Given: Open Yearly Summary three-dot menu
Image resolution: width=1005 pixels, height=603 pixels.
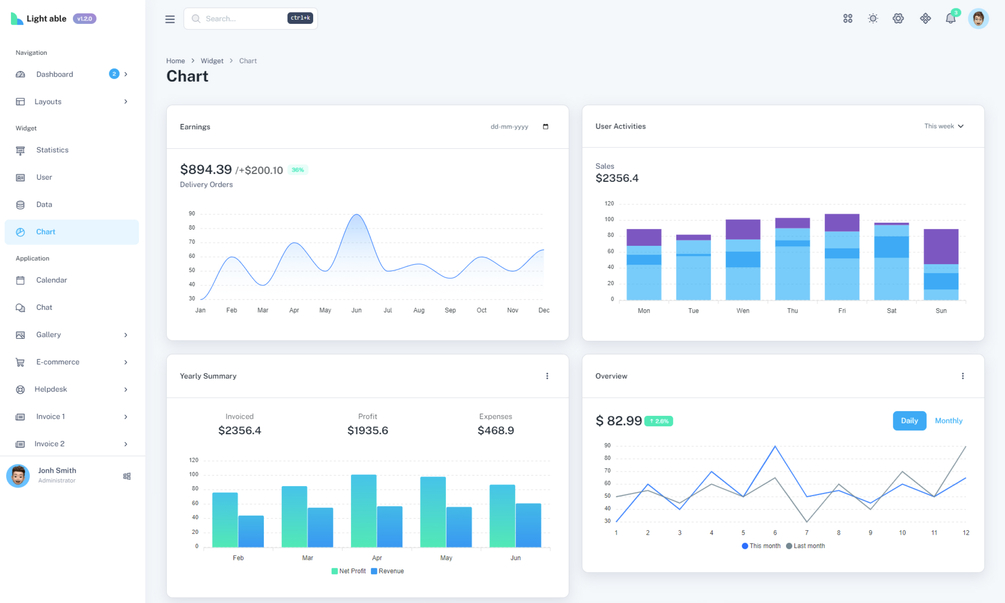Looking at the screenshot, I should tap(547, 376).
